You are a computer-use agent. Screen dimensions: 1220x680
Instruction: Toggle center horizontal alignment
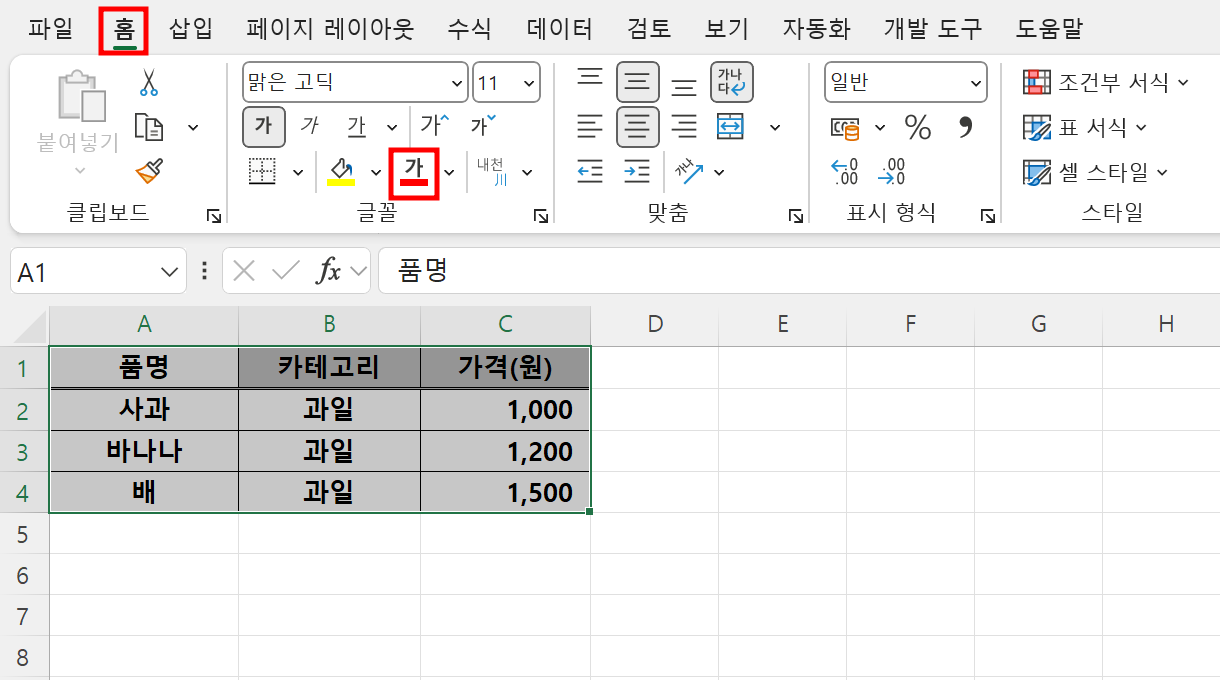pos(638,127)
